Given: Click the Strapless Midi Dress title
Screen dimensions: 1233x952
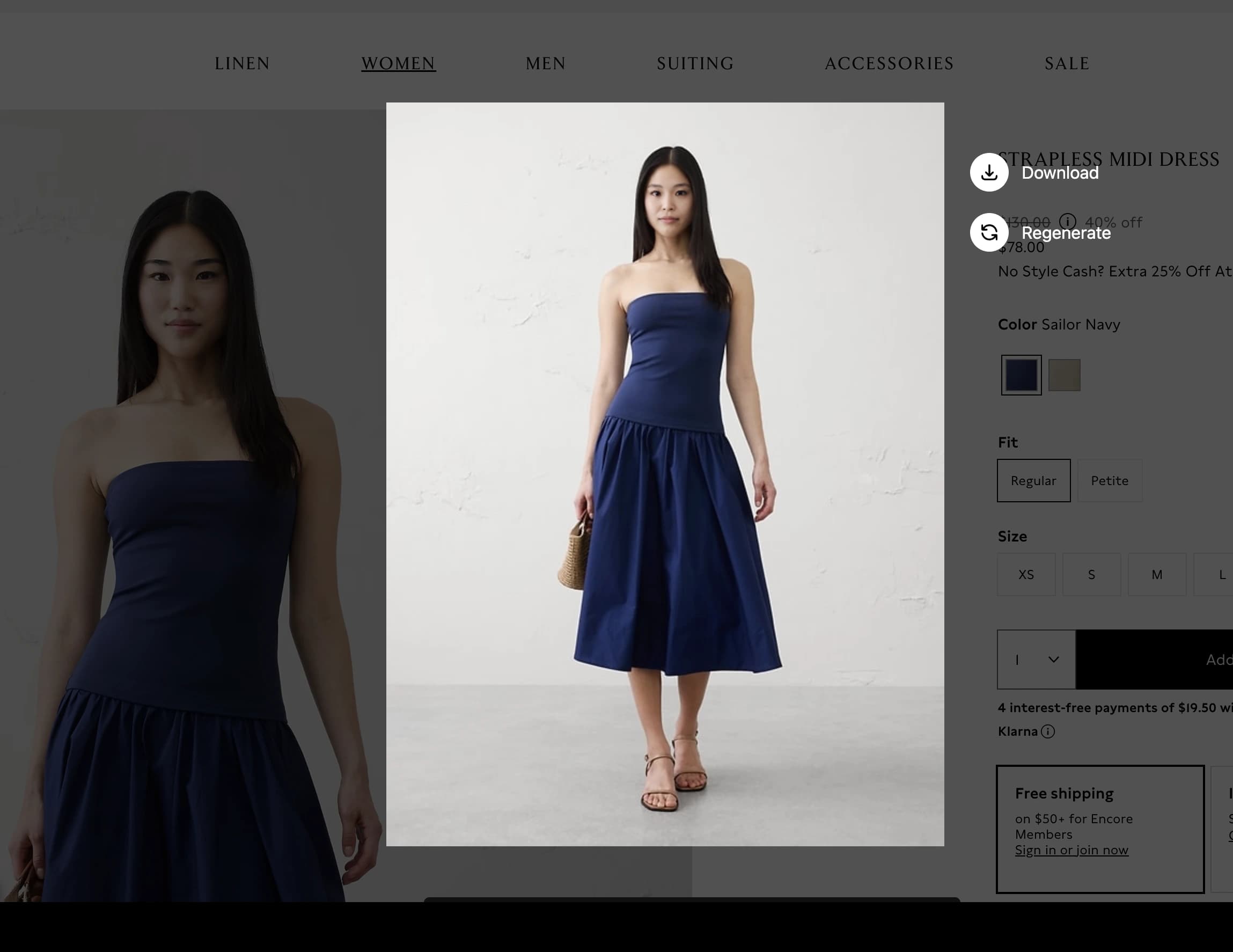Looking at the screenshot, I should [1109, 159].
